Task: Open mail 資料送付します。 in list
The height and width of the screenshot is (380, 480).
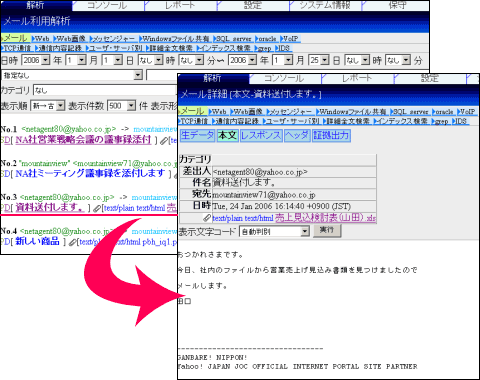Action: pyautogui.click(x=49, y=207)
